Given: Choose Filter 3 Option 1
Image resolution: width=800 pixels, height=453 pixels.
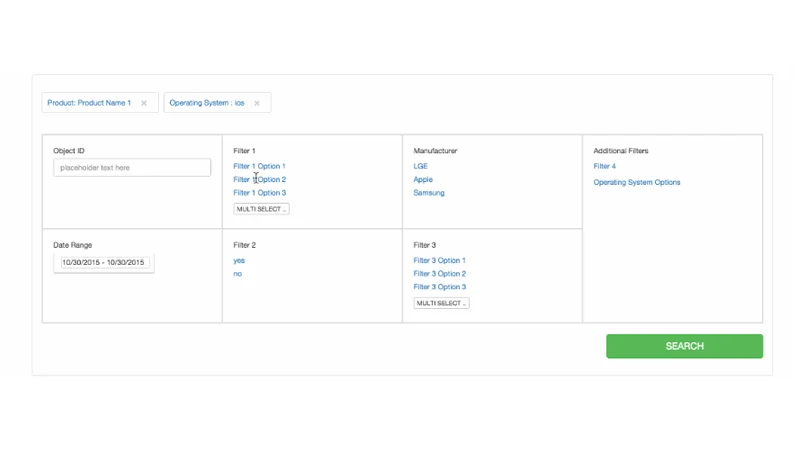Looking at the screenshot, I should (439, 261).
